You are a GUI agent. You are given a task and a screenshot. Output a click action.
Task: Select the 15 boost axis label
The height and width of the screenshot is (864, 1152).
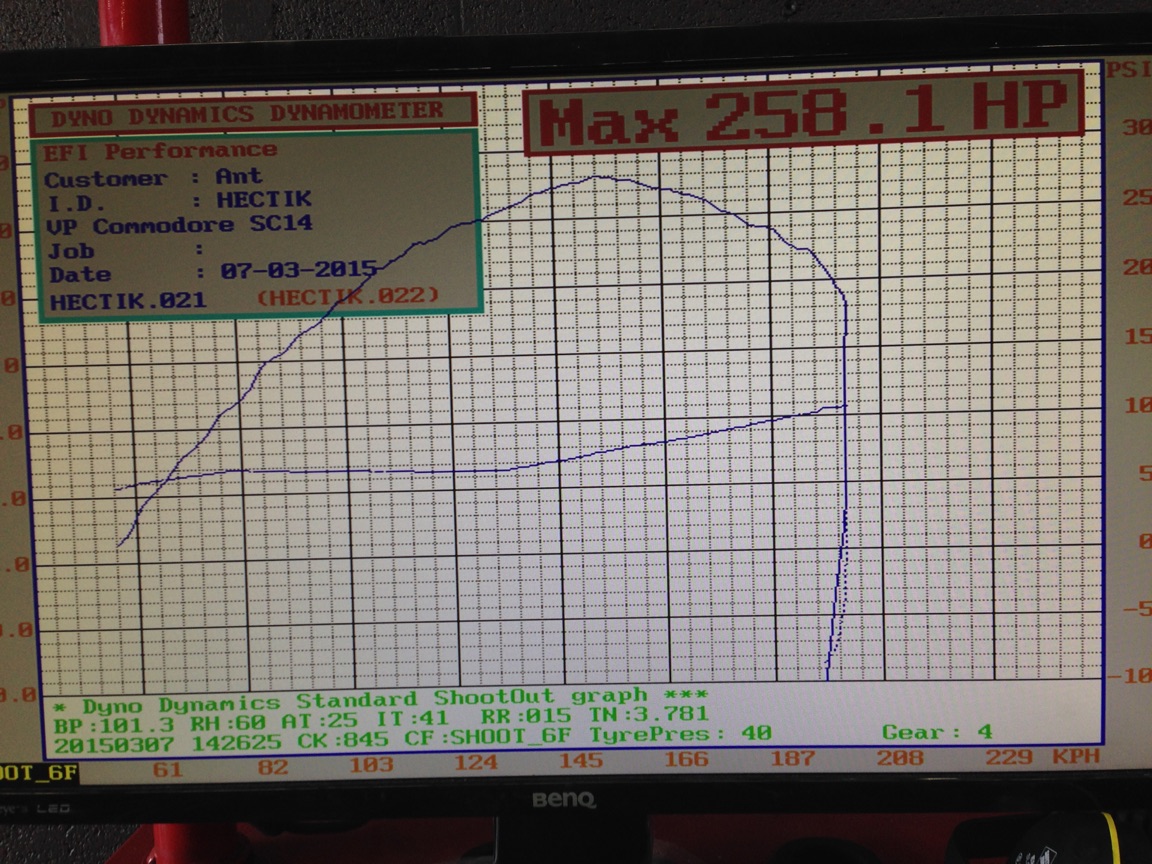(1137, 336)
